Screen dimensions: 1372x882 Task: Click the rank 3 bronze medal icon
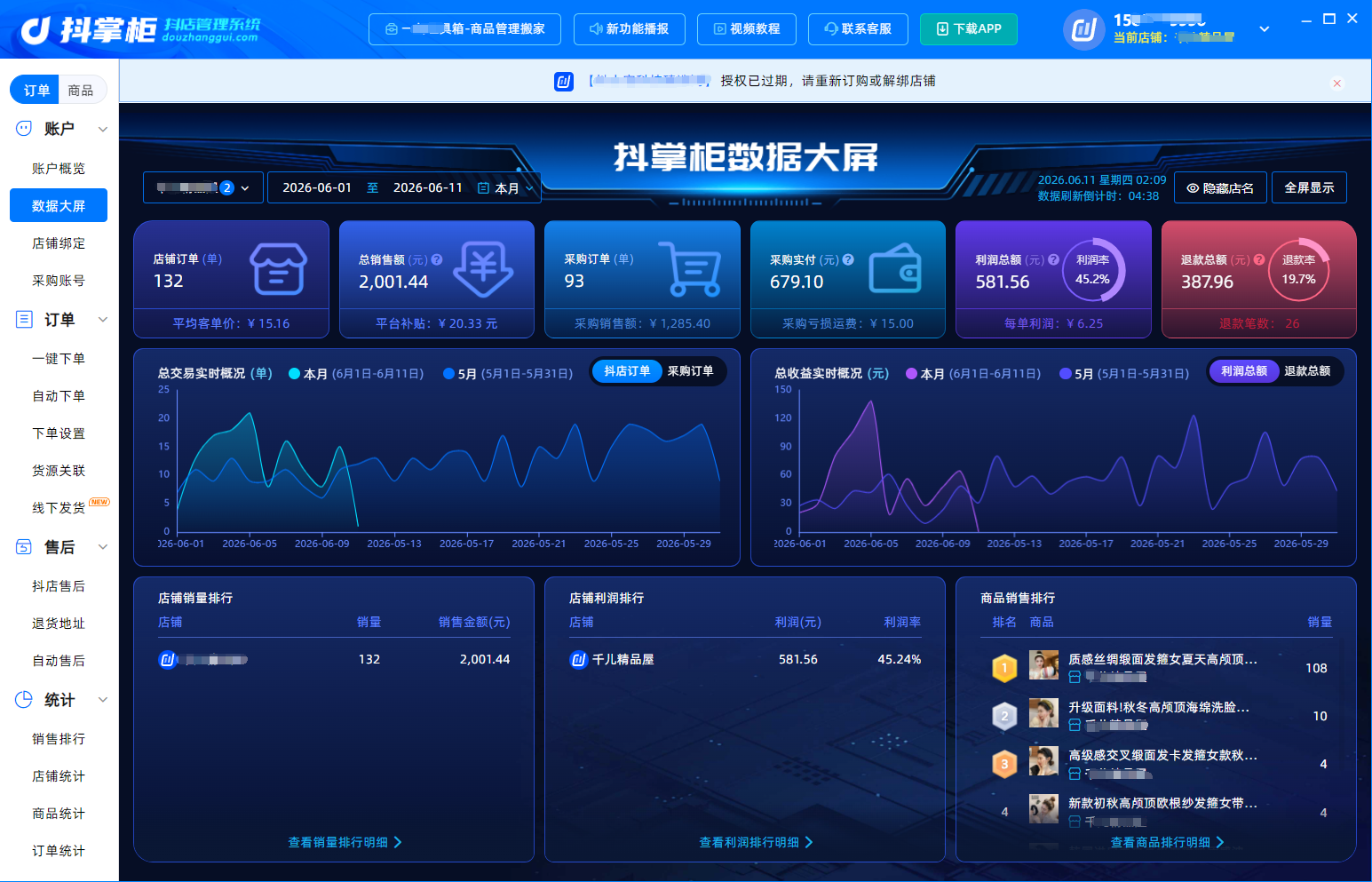[x=1004, y=764]
